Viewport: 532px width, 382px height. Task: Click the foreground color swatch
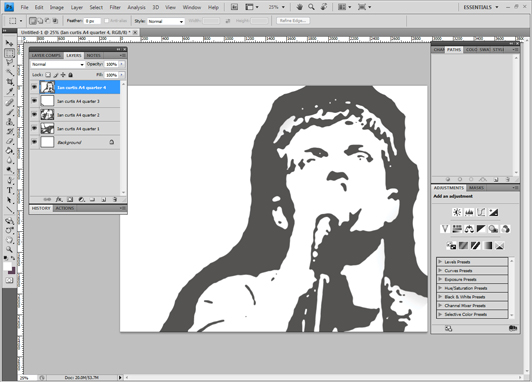pyautogui.click(x=7, y=267)
